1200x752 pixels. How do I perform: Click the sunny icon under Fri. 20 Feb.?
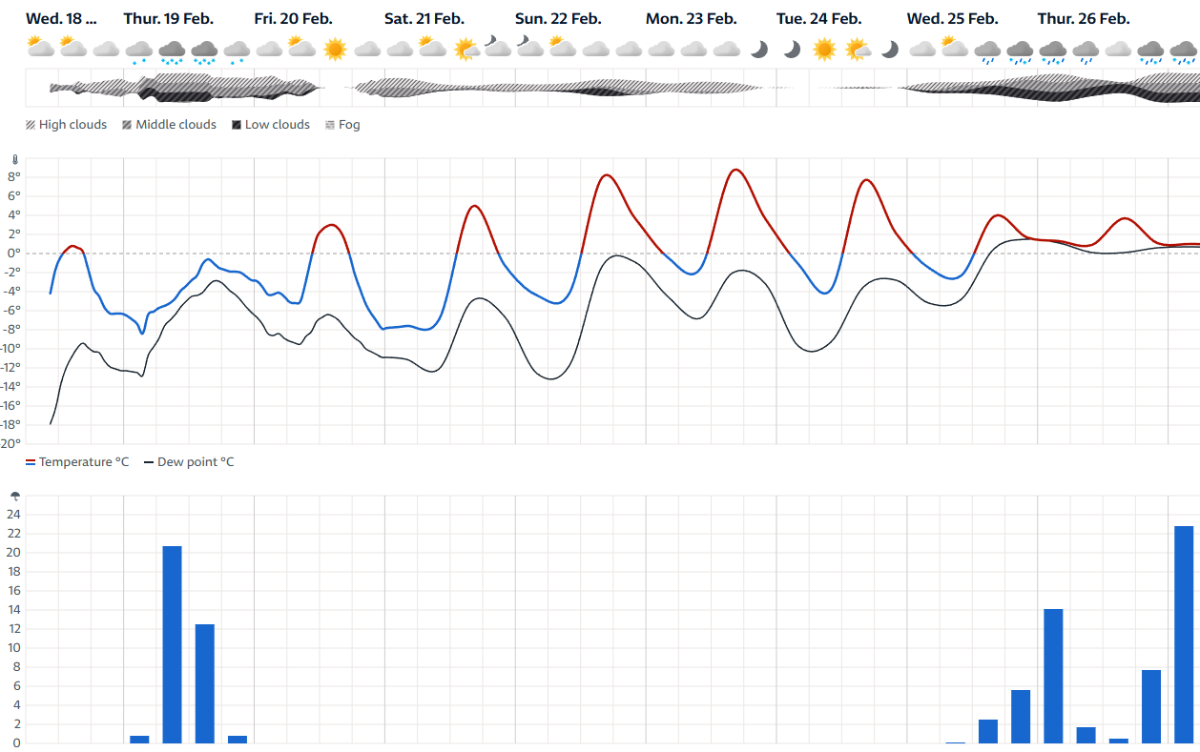tap(334, 48)
